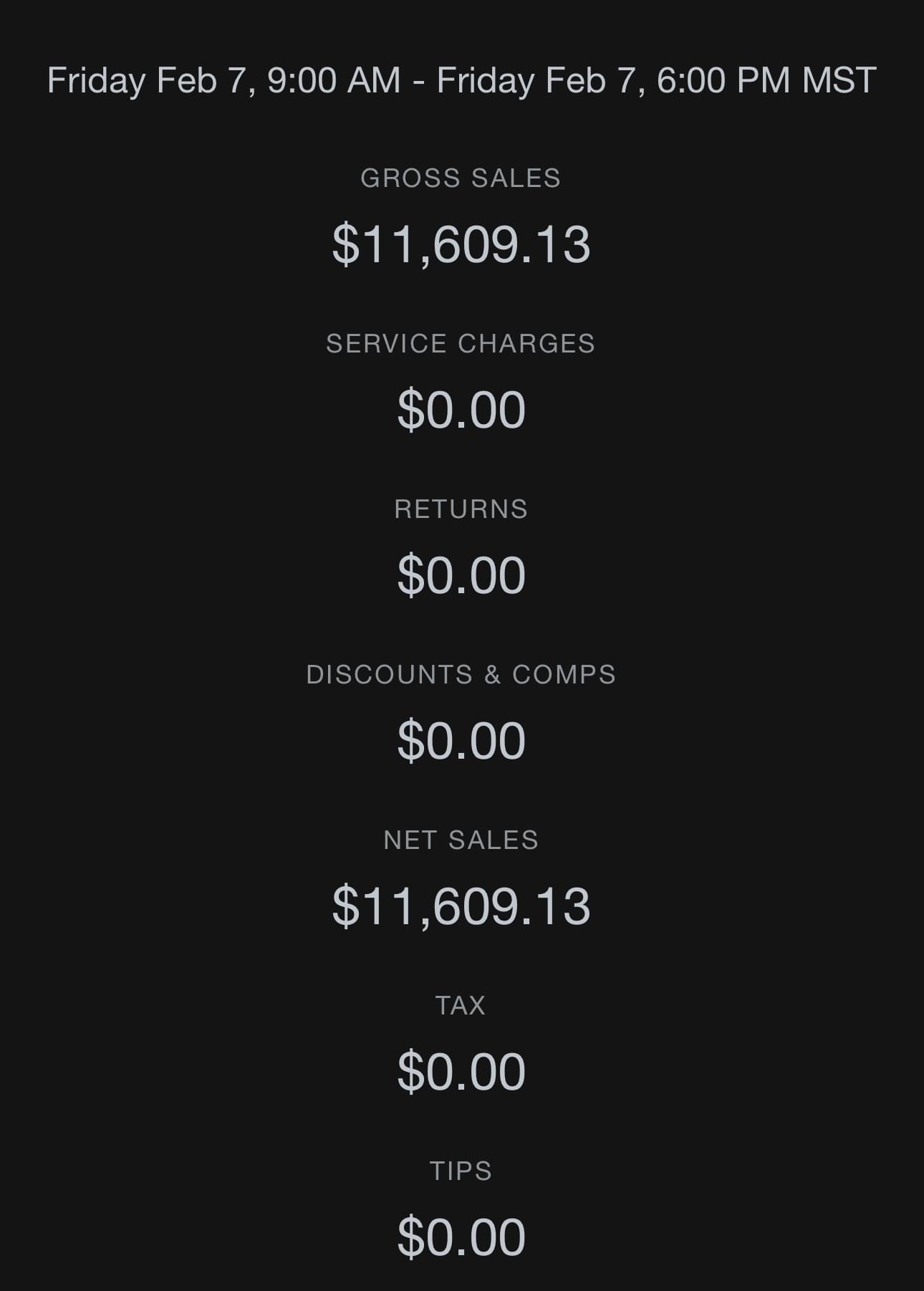
Task: Click the dash separating the report dates
Action: coord(418,82)
